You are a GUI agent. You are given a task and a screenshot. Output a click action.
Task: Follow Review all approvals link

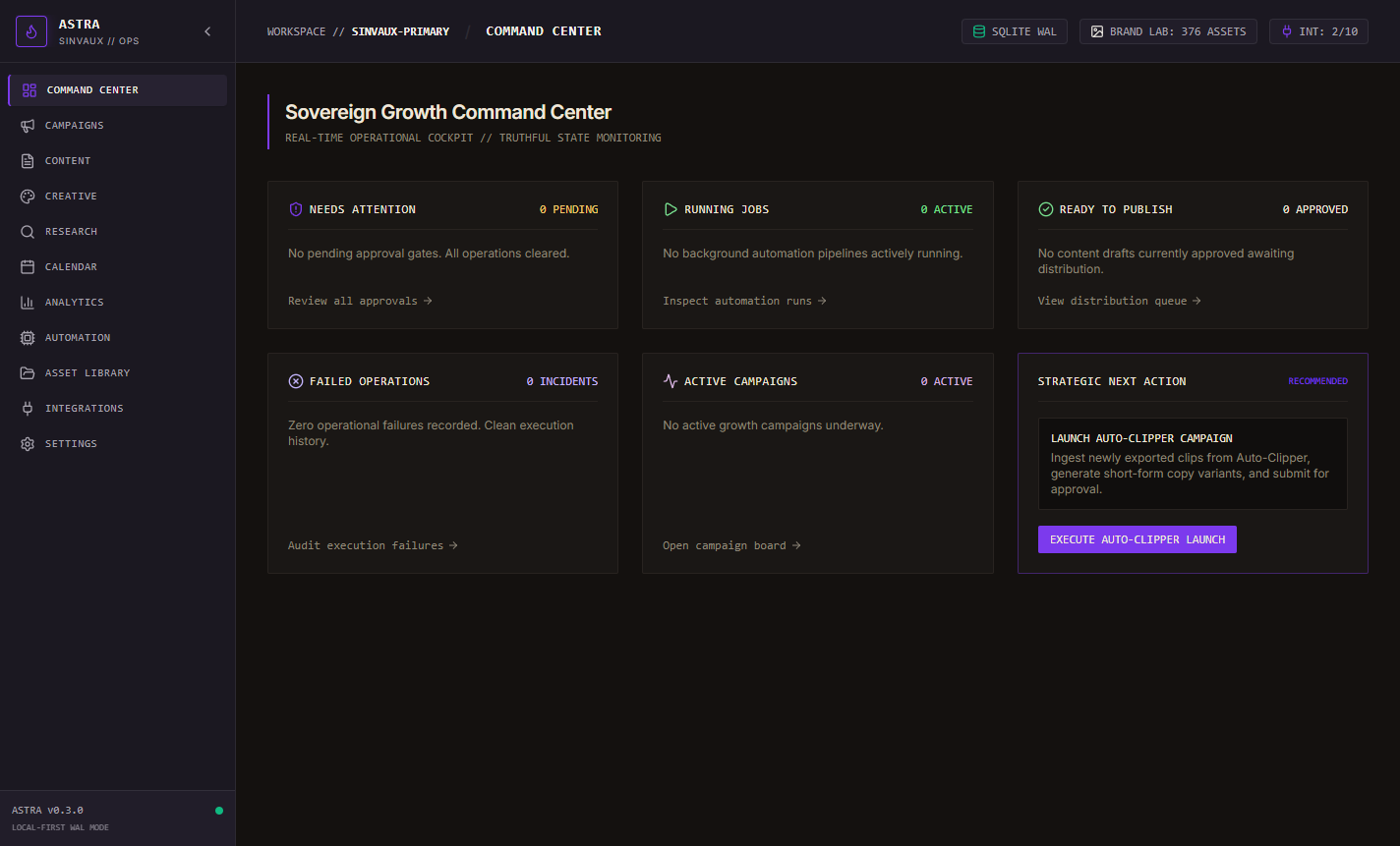point(360,301)
